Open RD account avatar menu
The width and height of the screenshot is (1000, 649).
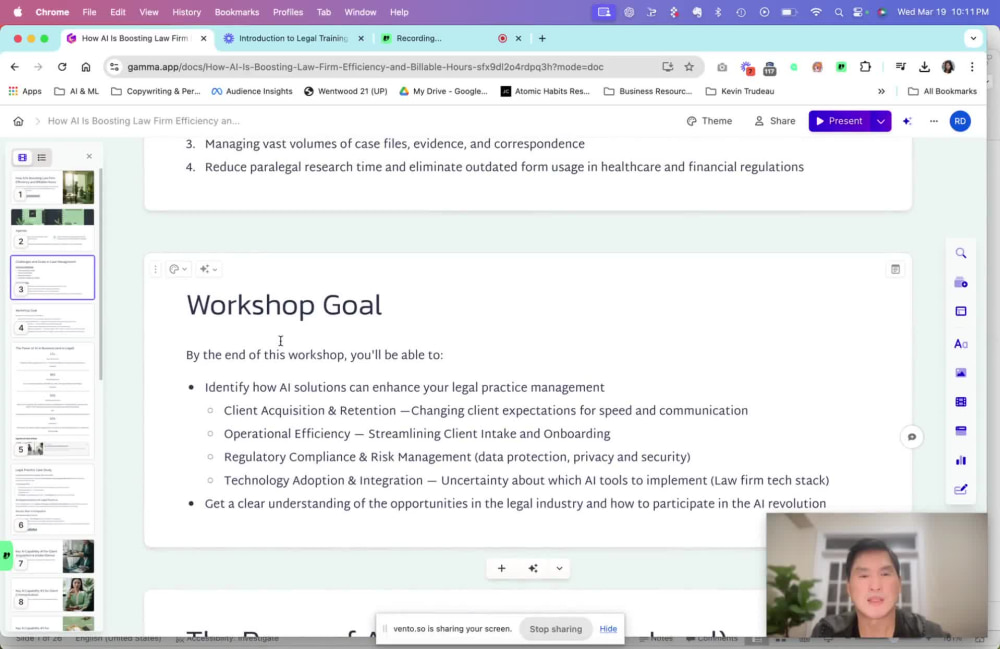[x=960, y=121]
